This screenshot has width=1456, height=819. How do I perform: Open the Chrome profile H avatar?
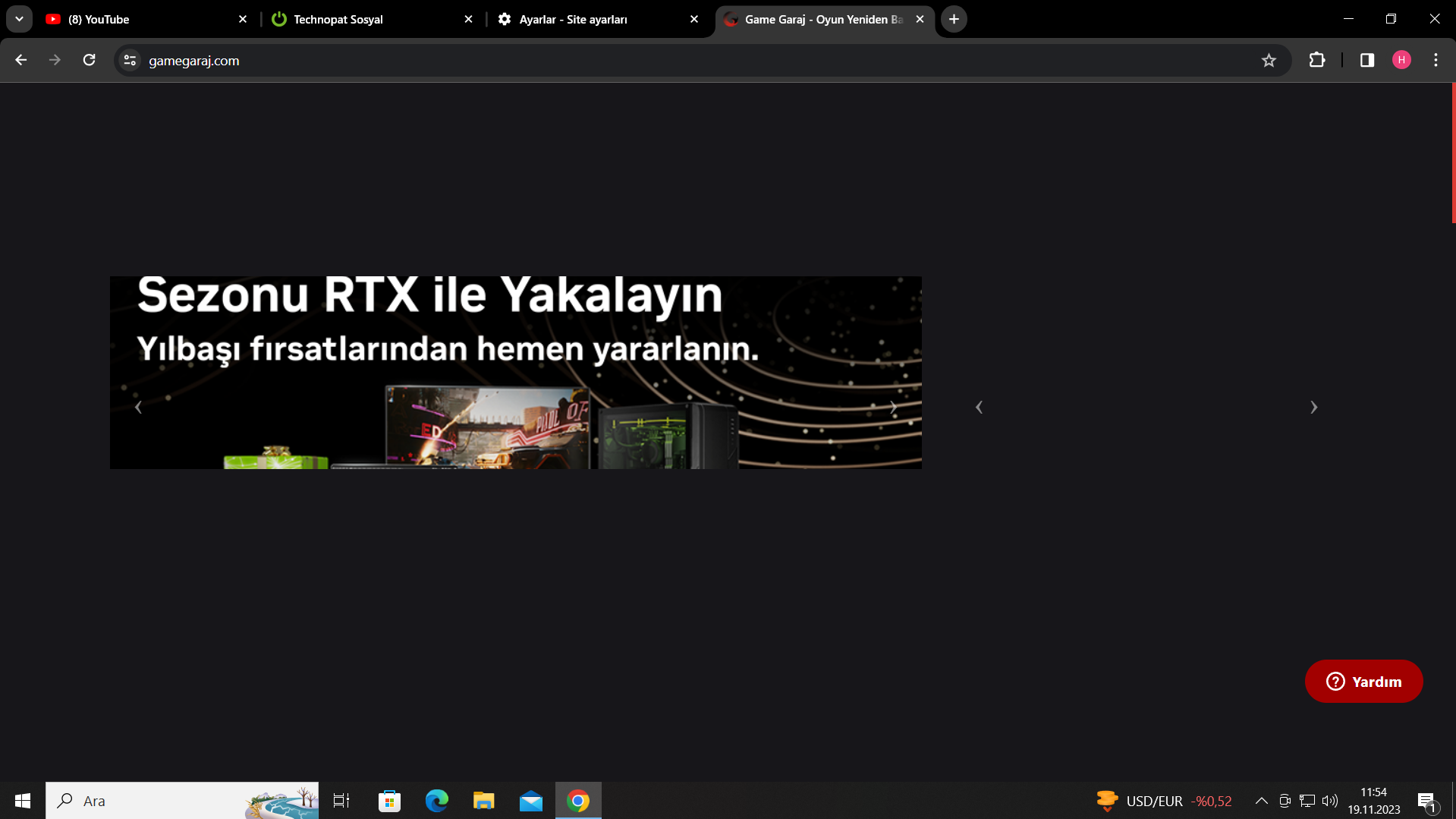[1401, 60]
